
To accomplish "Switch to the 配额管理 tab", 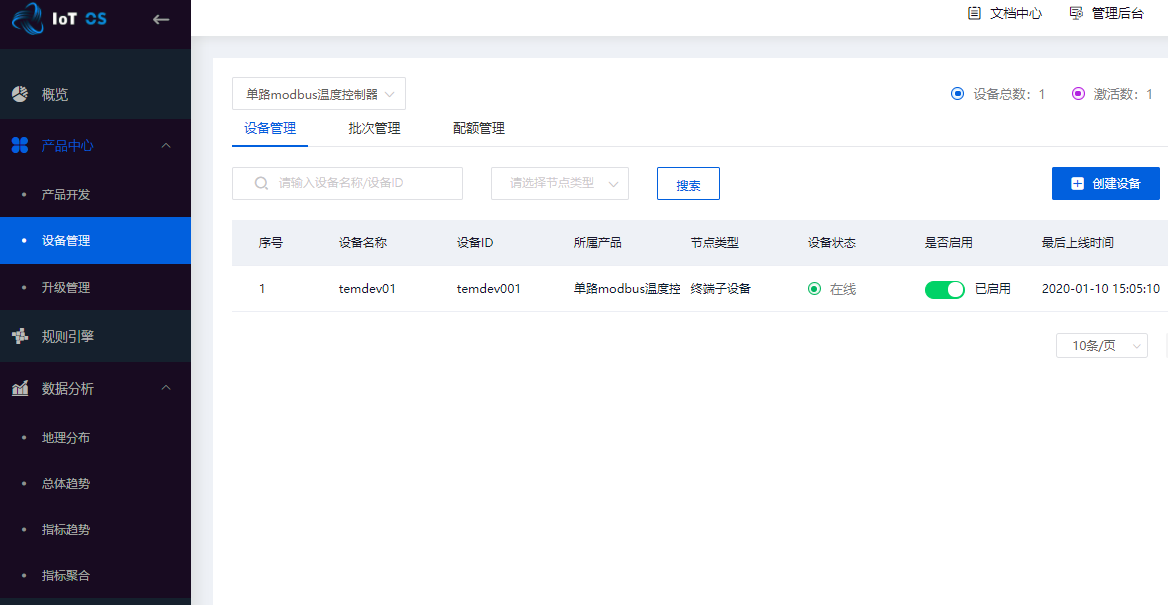I will tap(478, 128).
